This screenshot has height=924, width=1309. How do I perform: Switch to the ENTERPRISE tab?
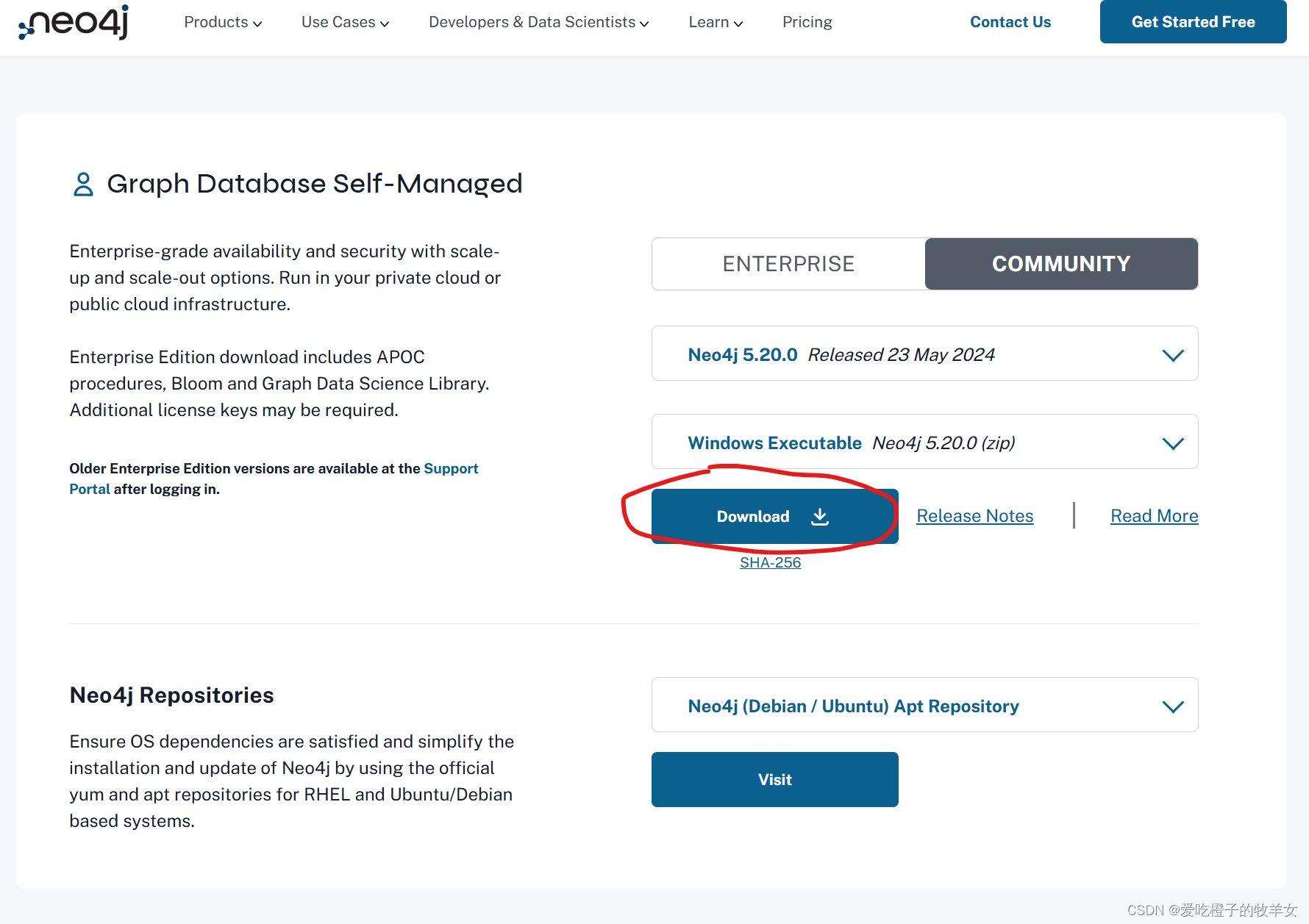point(788,264)
